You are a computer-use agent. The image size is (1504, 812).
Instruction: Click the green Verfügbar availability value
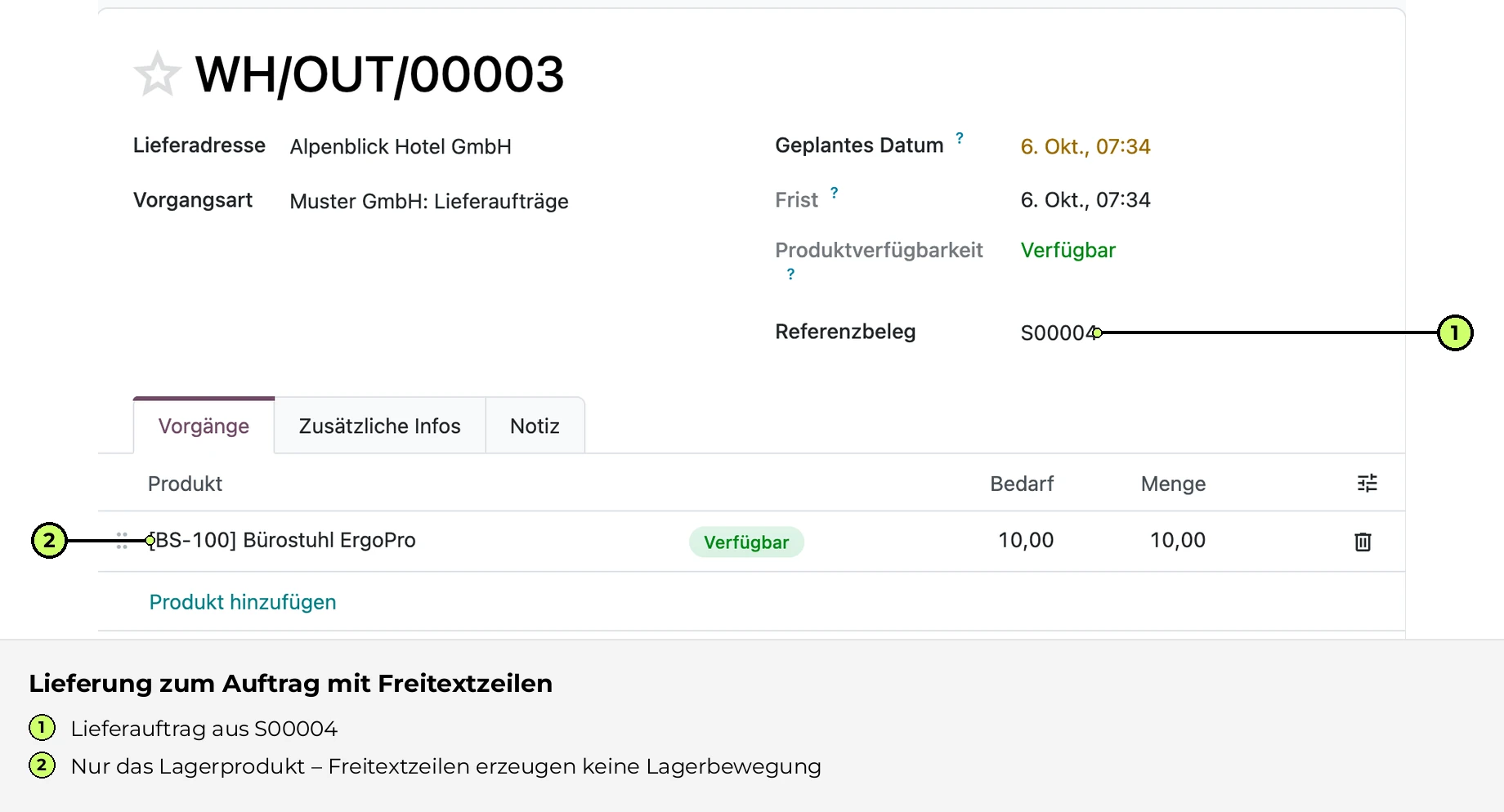pos(1068,251)
